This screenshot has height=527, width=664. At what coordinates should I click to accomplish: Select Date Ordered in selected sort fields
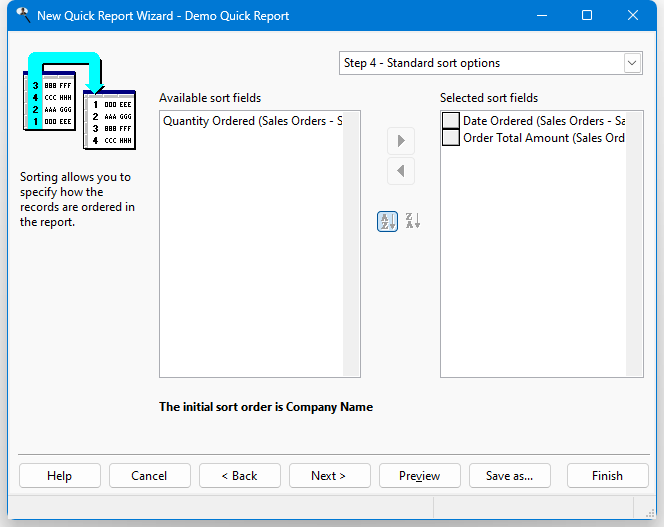coord(544,121)
